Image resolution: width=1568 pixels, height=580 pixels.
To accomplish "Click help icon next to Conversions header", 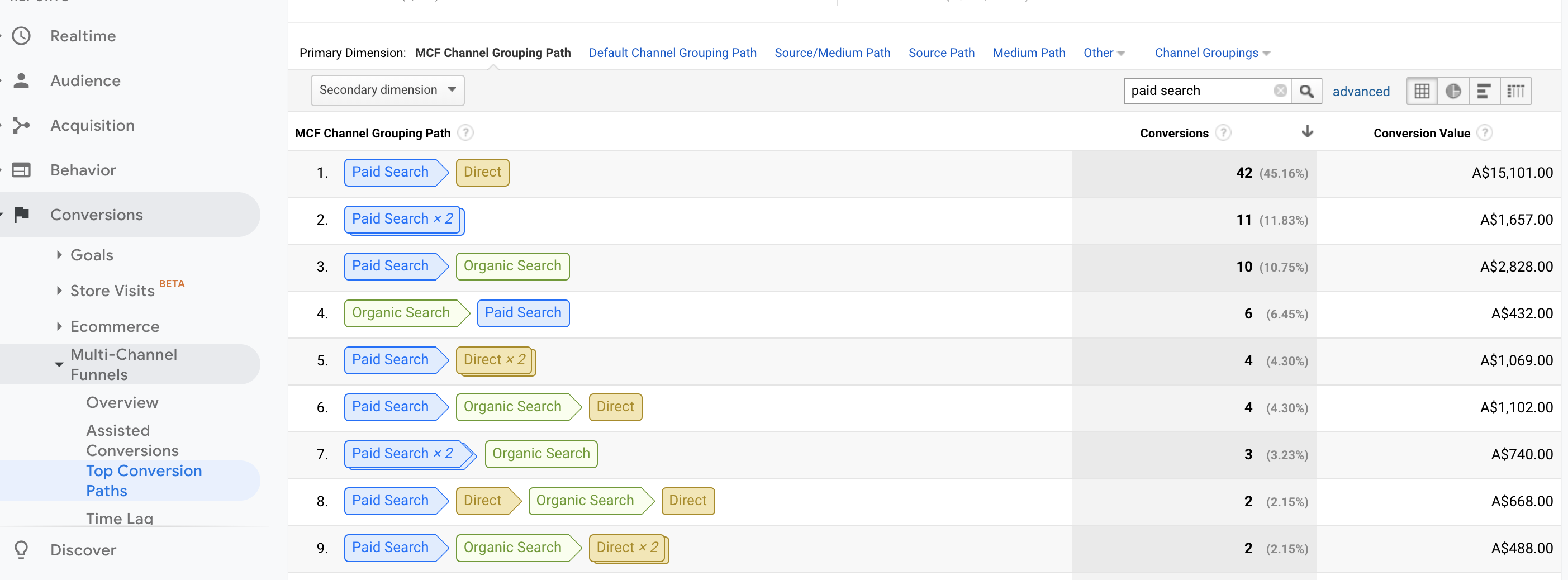I will pos(1223,132).
